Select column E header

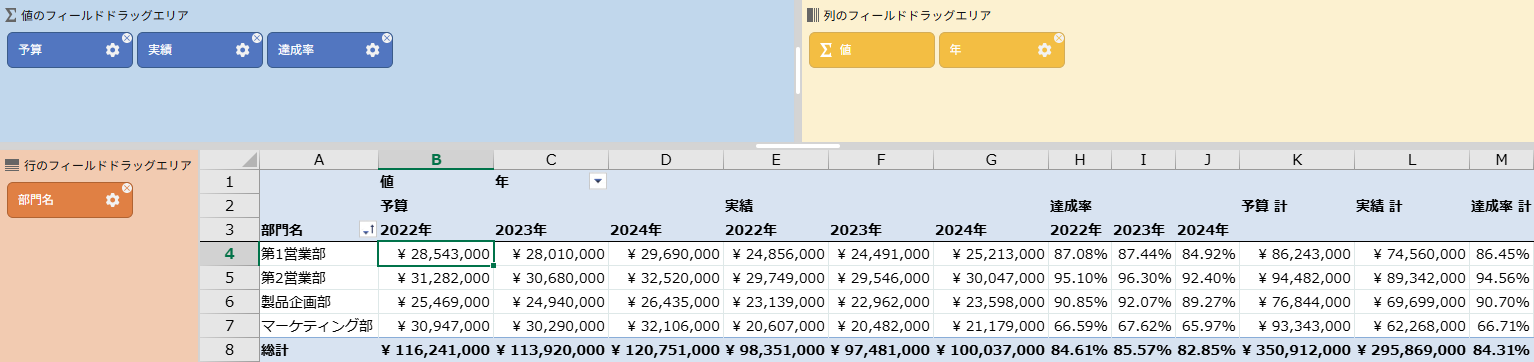point(776,160)
